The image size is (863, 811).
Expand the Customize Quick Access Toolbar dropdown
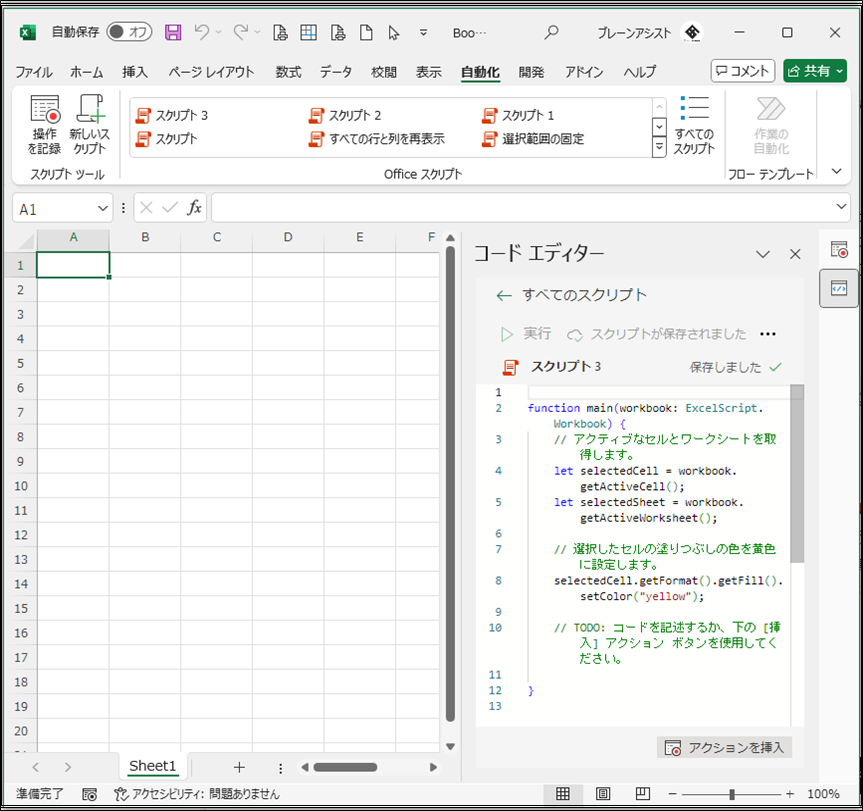[423, 32]
